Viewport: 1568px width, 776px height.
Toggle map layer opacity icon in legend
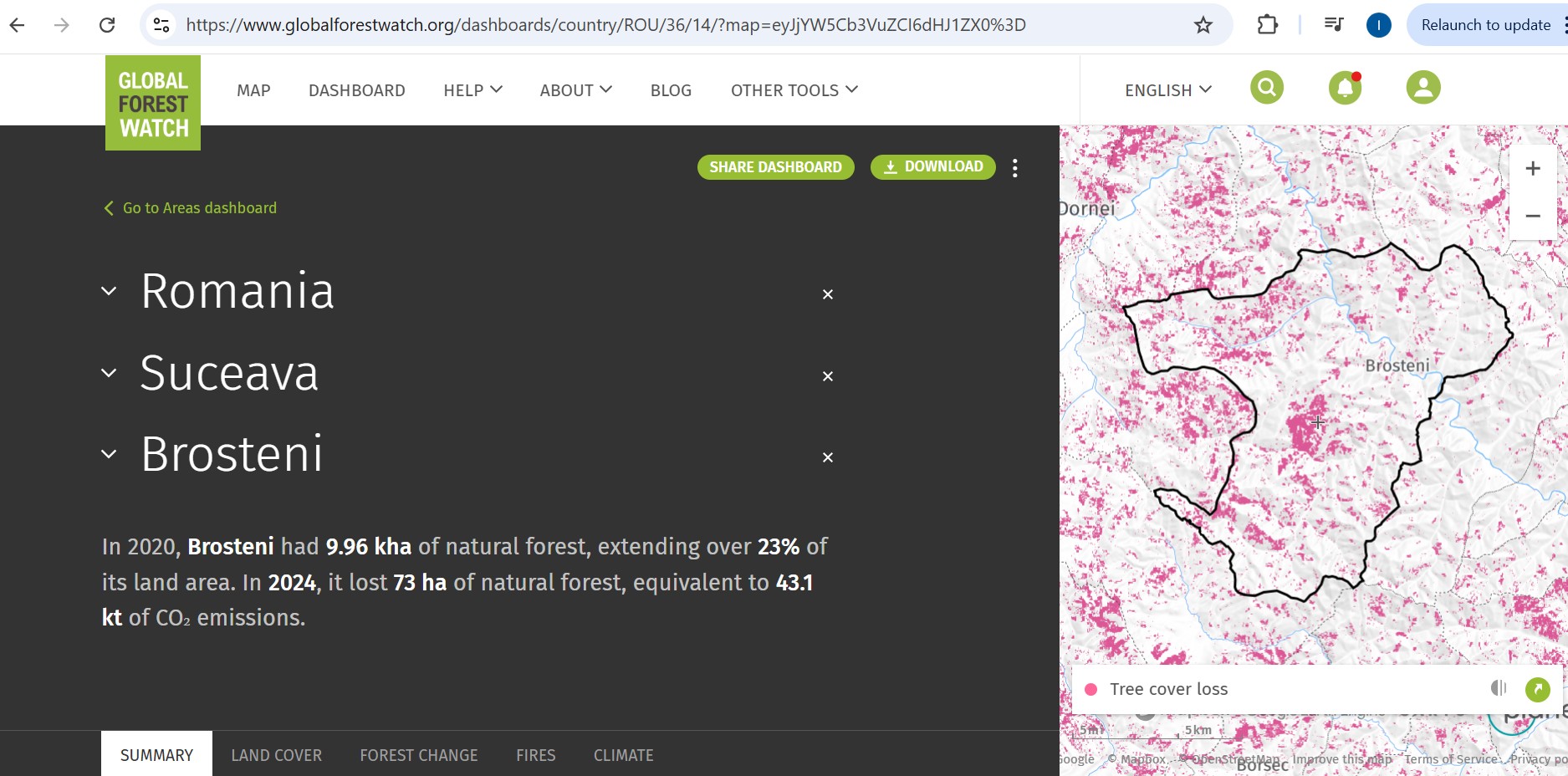[1499, 688]
